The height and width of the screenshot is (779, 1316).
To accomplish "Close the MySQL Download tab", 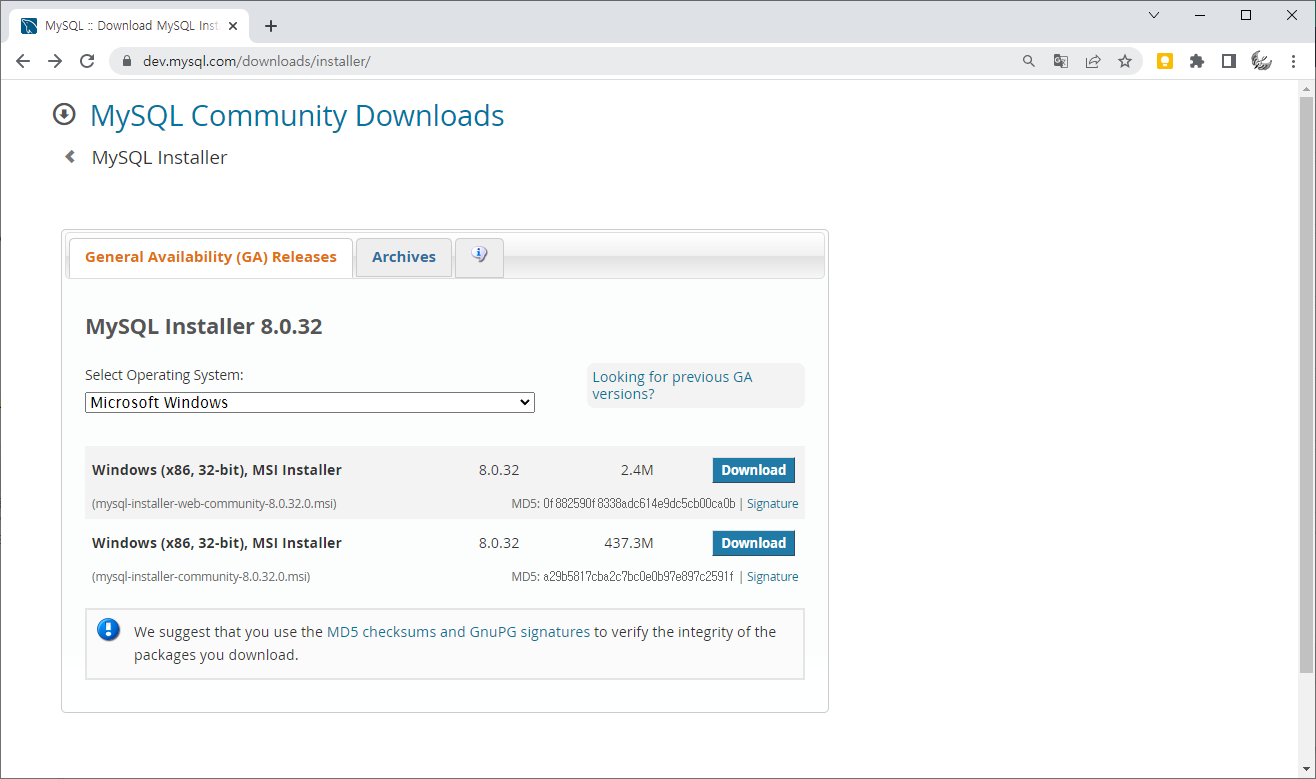I will [x=233, y=26].
